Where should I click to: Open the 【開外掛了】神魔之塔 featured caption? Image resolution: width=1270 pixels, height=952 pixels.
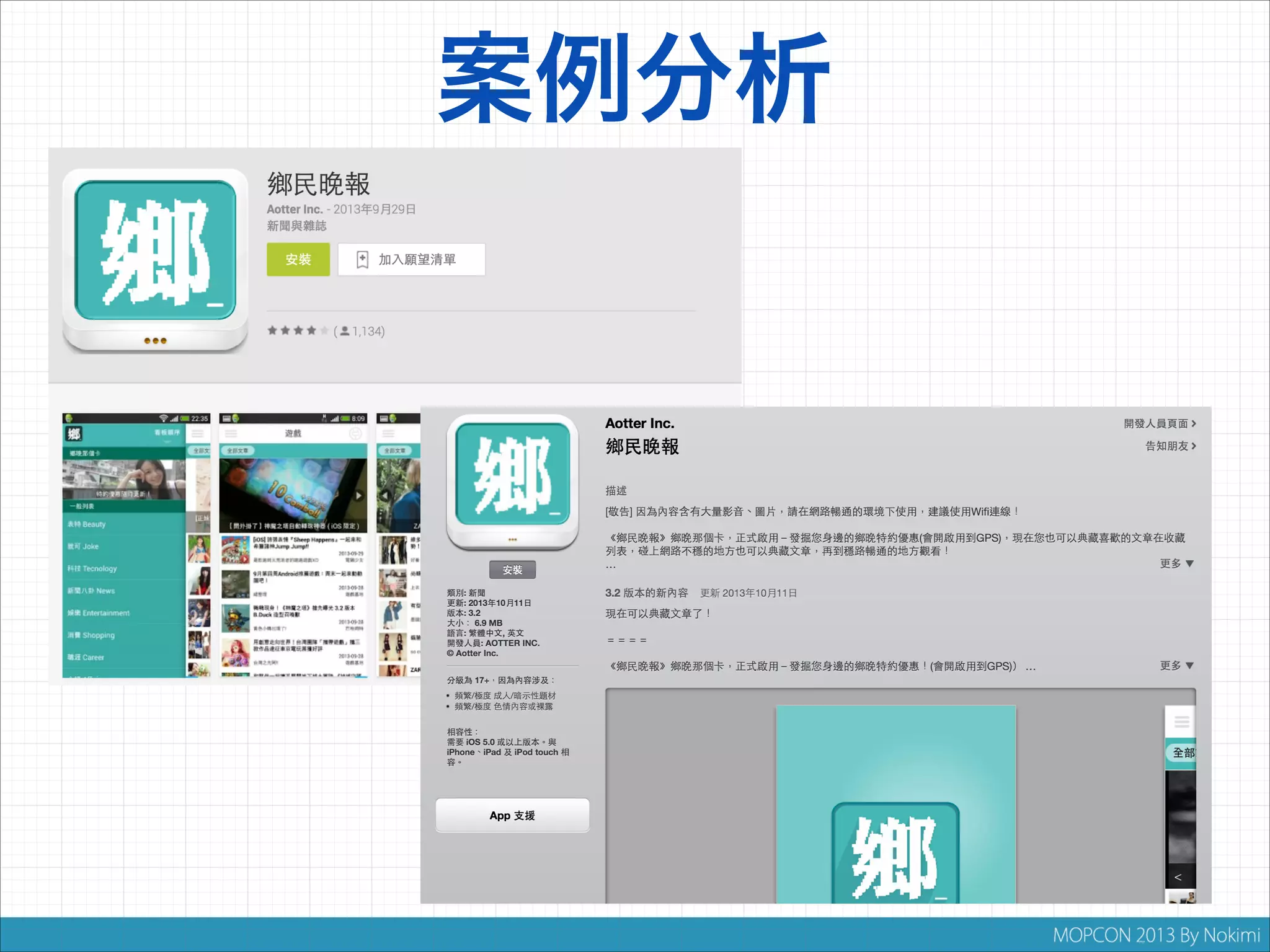coord(293,526)
